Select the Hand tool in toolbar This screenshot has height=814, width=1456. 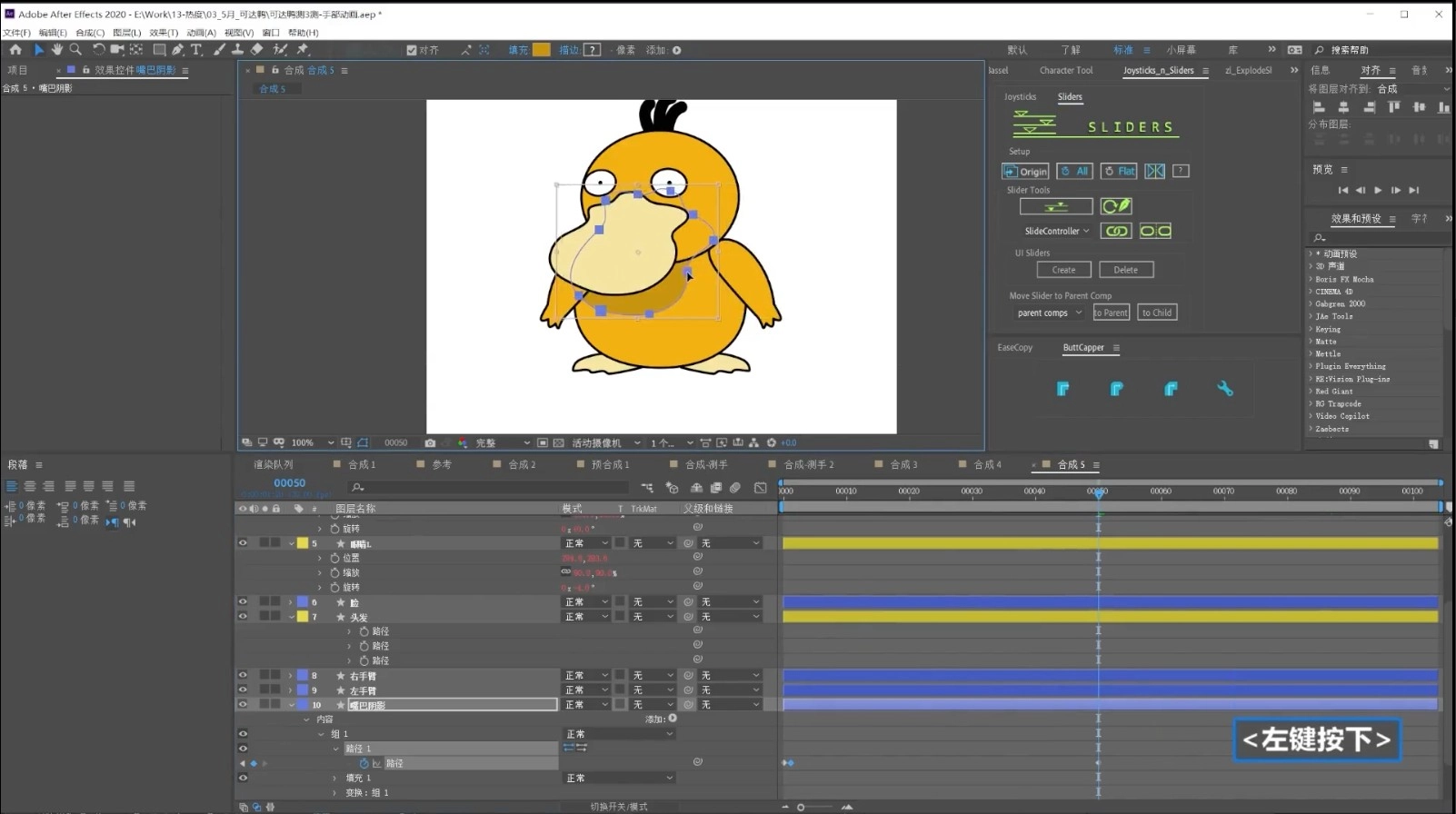[x=57, y=50]
